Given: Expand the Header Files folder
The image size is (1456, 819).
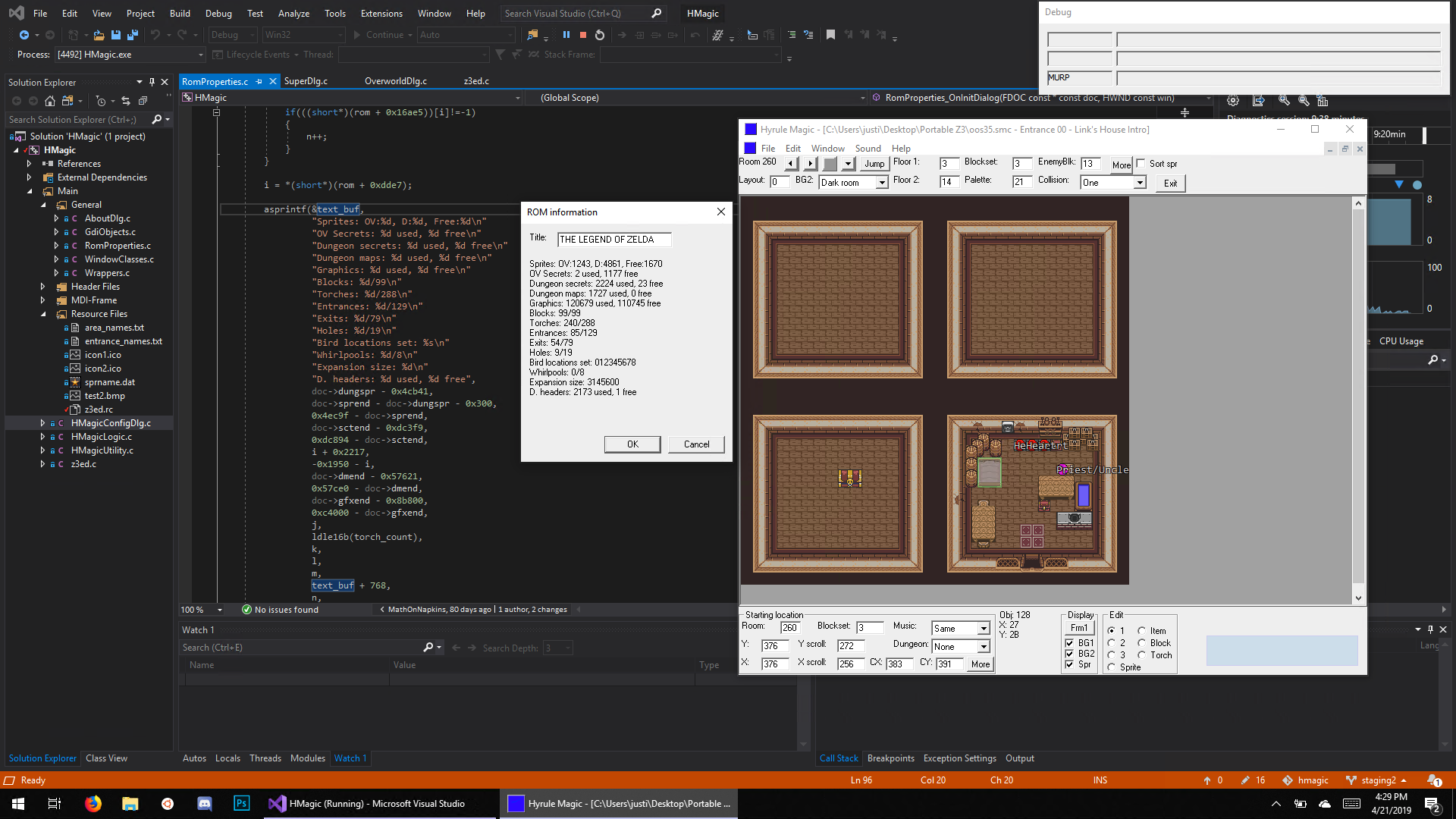Looking at the screenshot, I should (x=42, y=287).
